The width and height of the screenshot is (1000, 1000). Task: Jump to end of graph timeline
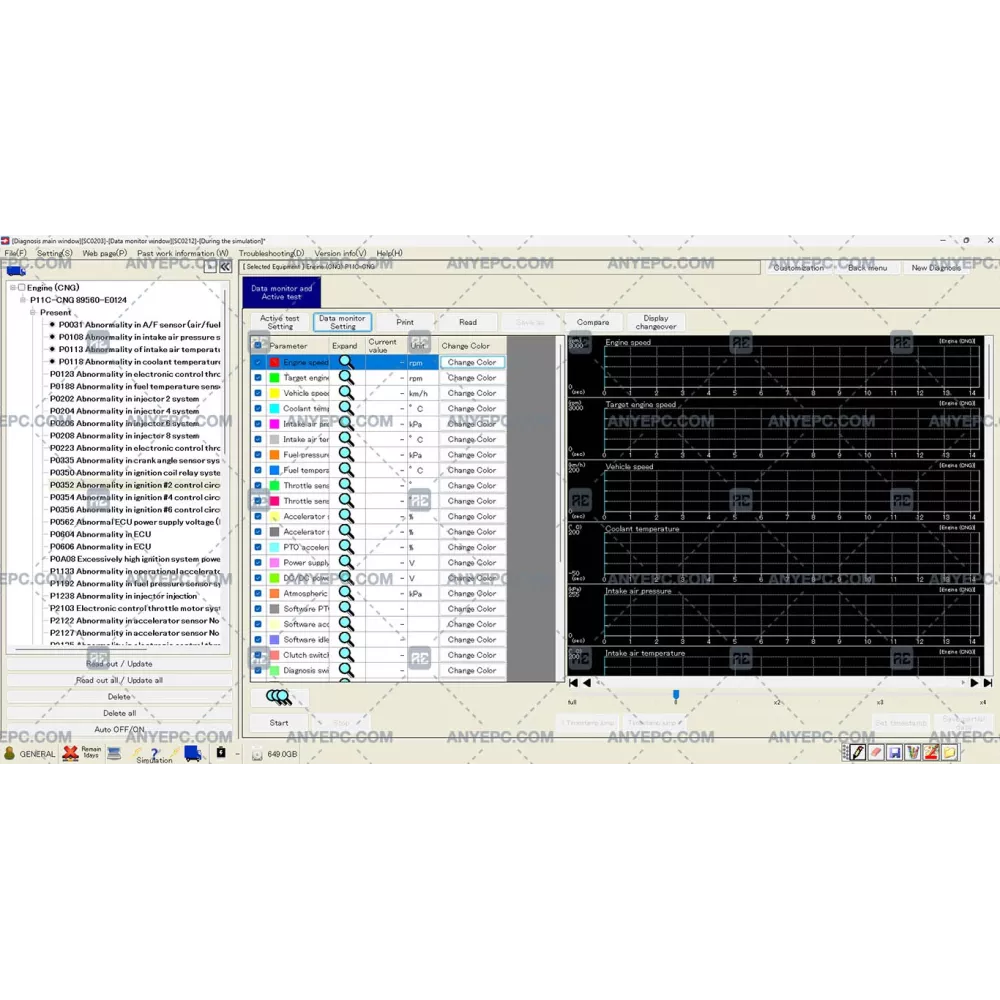pyautogui.click(x=988, y=683)
